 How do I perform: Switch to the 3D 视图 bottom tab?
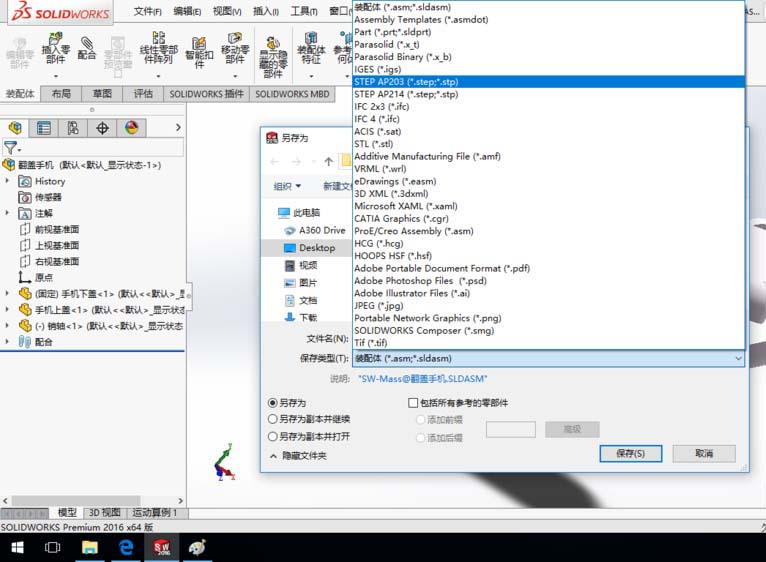click(105, 513)
